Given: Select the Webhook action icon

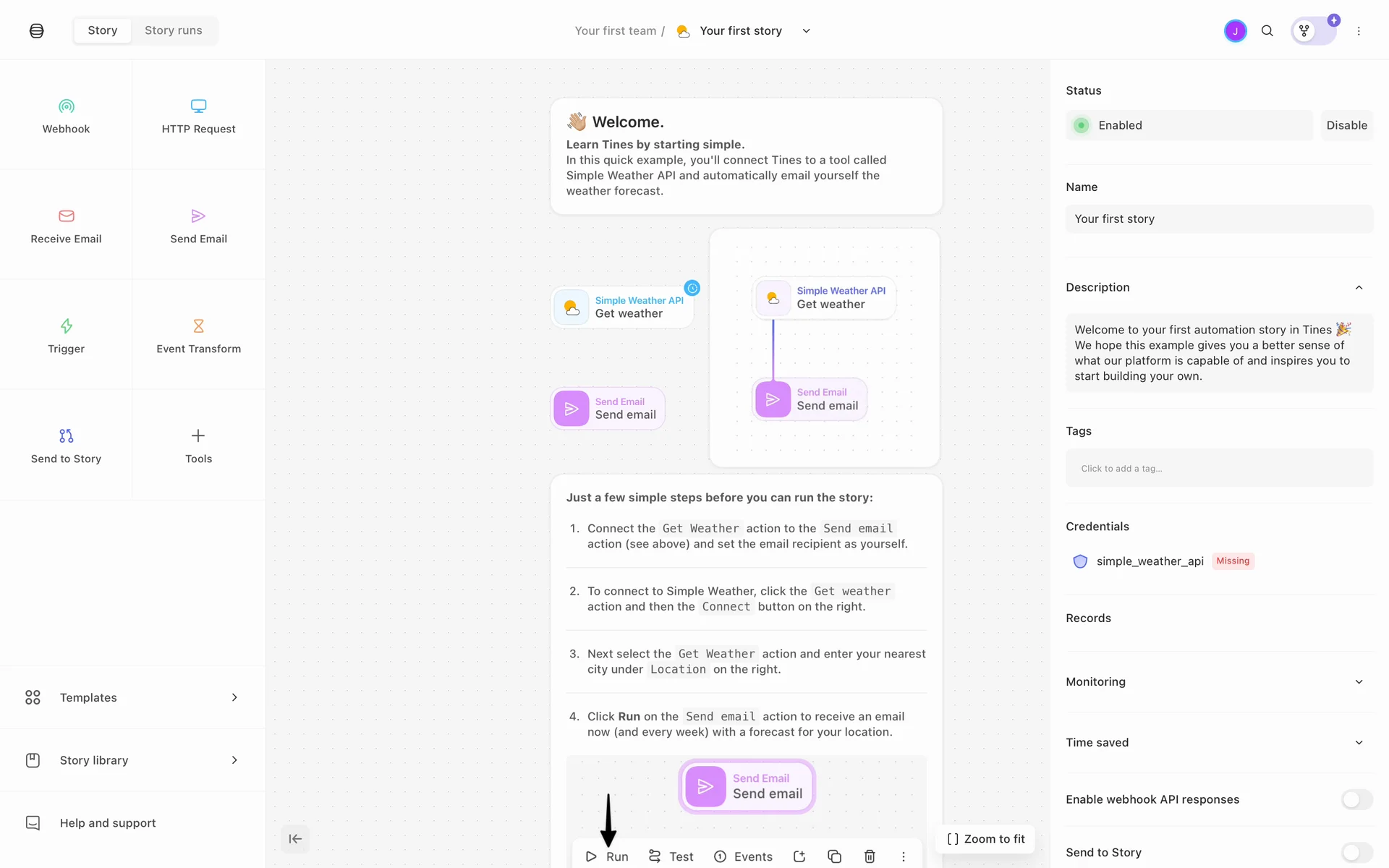Looking at the screenshot, I should coord(66,106).
